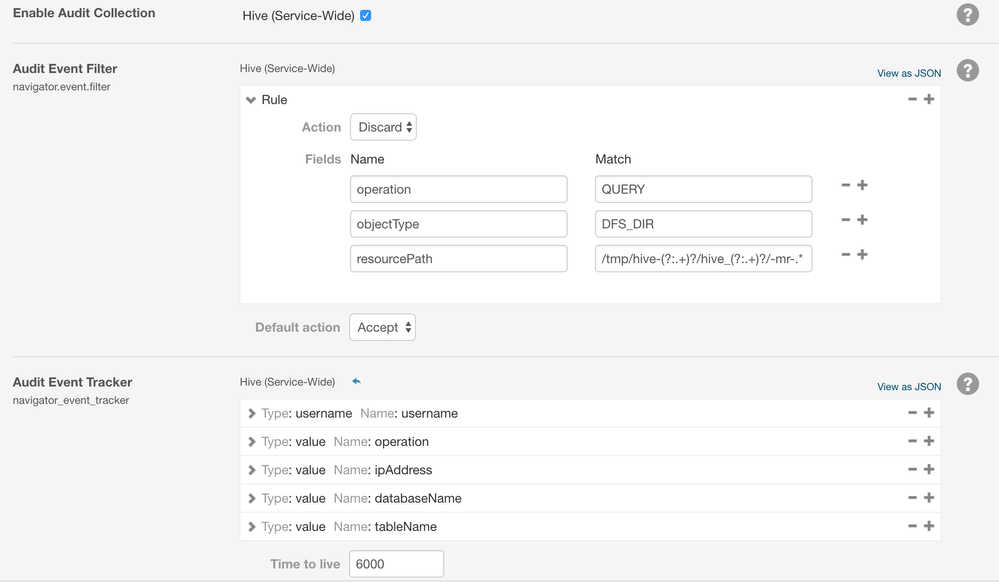Remove the objectType field row

(846, 220)
